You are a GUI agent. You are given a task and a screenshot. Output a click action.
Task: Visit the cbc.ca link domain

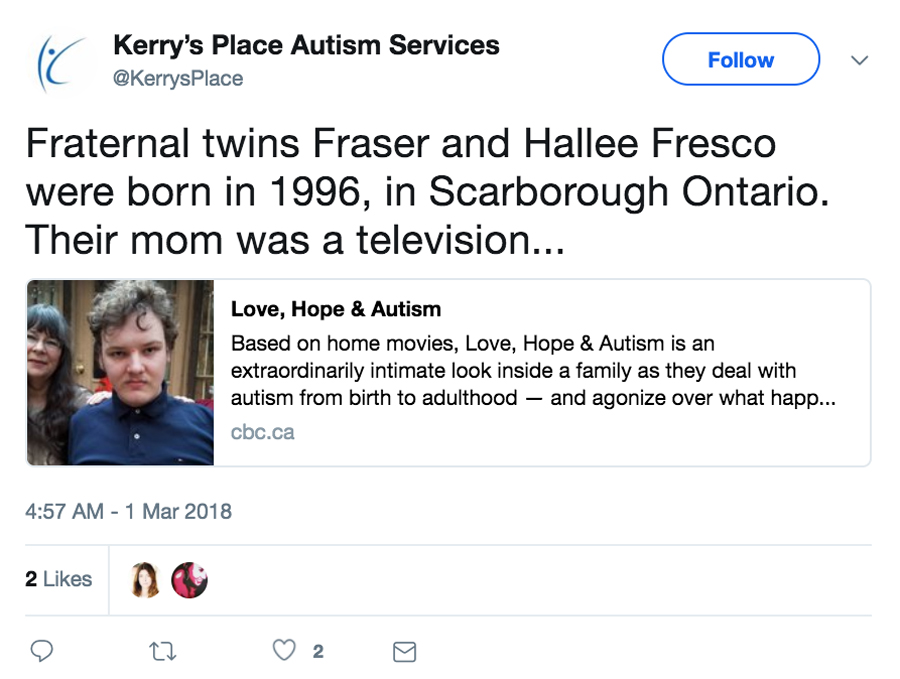(262, 433)
